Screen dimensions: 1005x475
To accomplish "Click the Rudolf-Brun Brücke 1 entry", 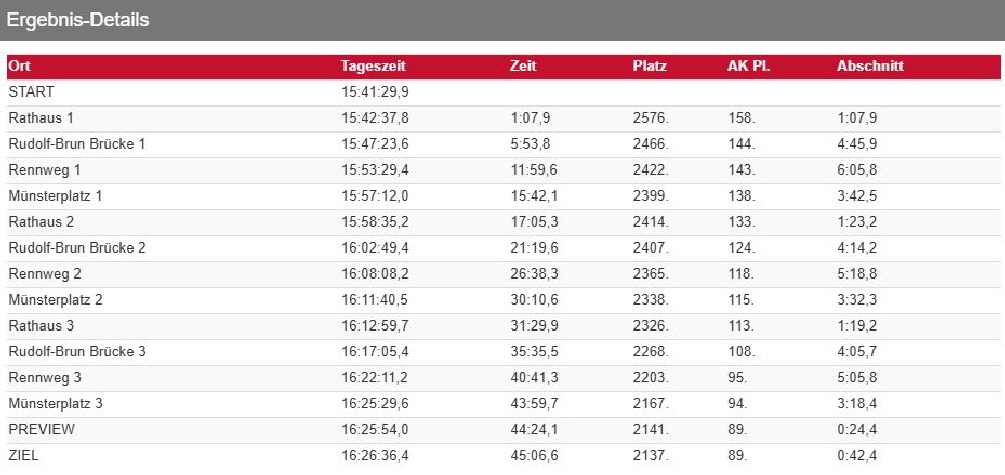I will 77,144.
